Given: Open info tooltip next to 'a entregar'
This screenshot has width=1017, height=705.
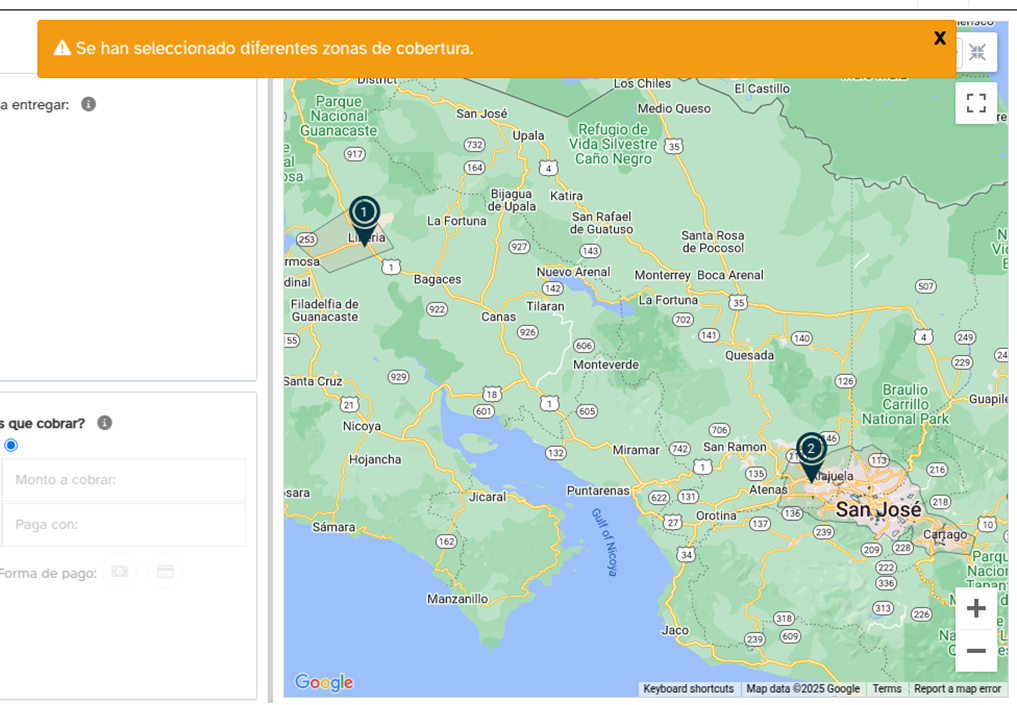Looking at the screenshot, I should (x=89, y=104).
